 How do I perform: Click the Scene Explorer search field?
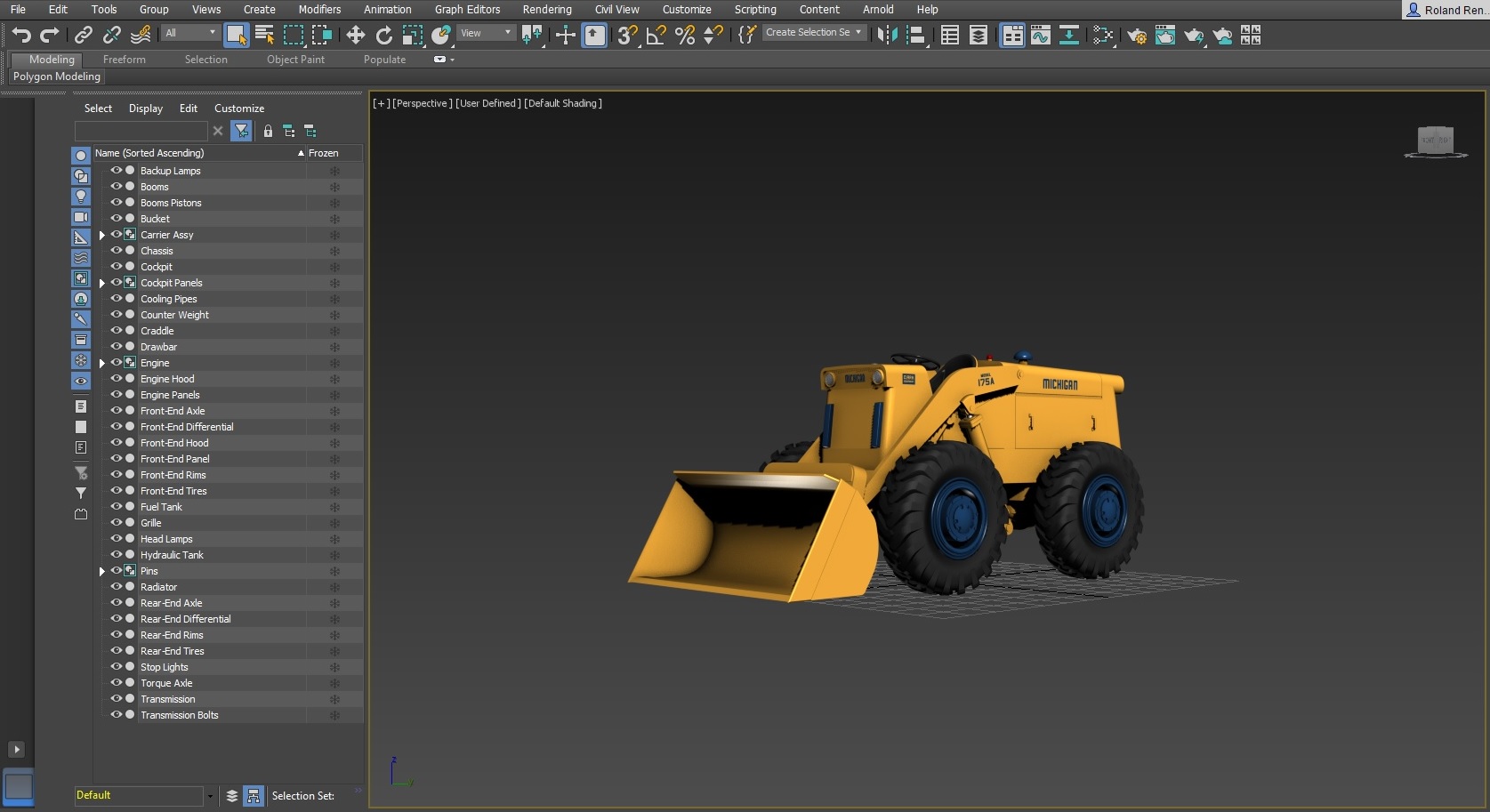(x=141, y=131)
